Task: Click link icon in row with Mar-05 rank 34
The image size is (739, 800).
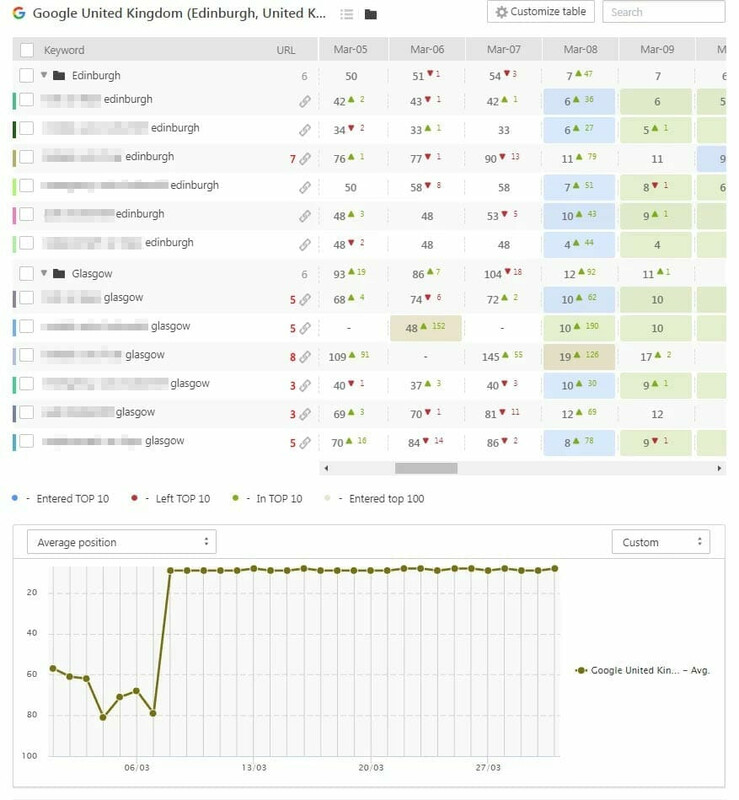Action: click(x=305, y=130)
